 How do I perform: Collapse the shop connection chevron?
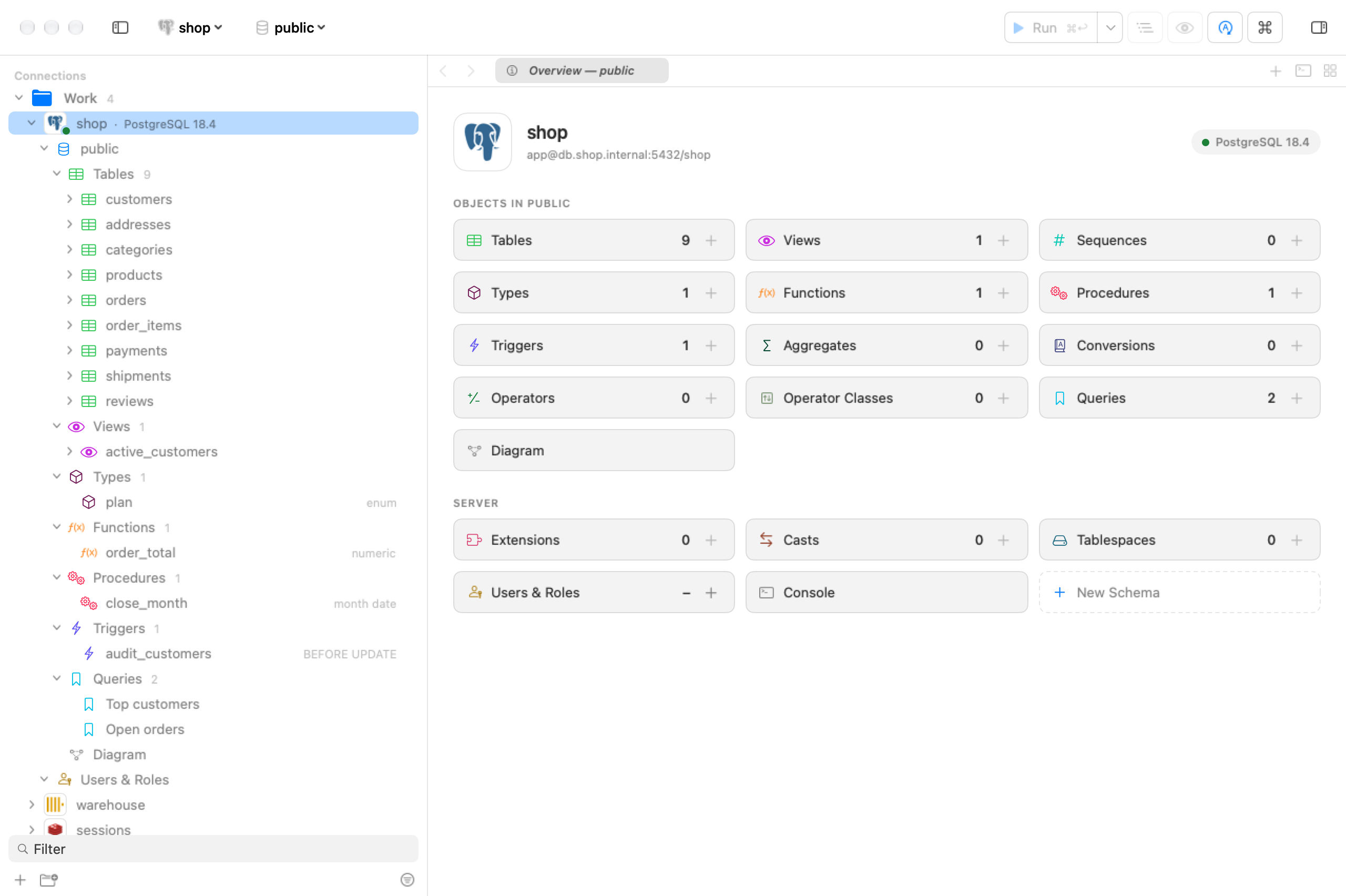[32, 123]
